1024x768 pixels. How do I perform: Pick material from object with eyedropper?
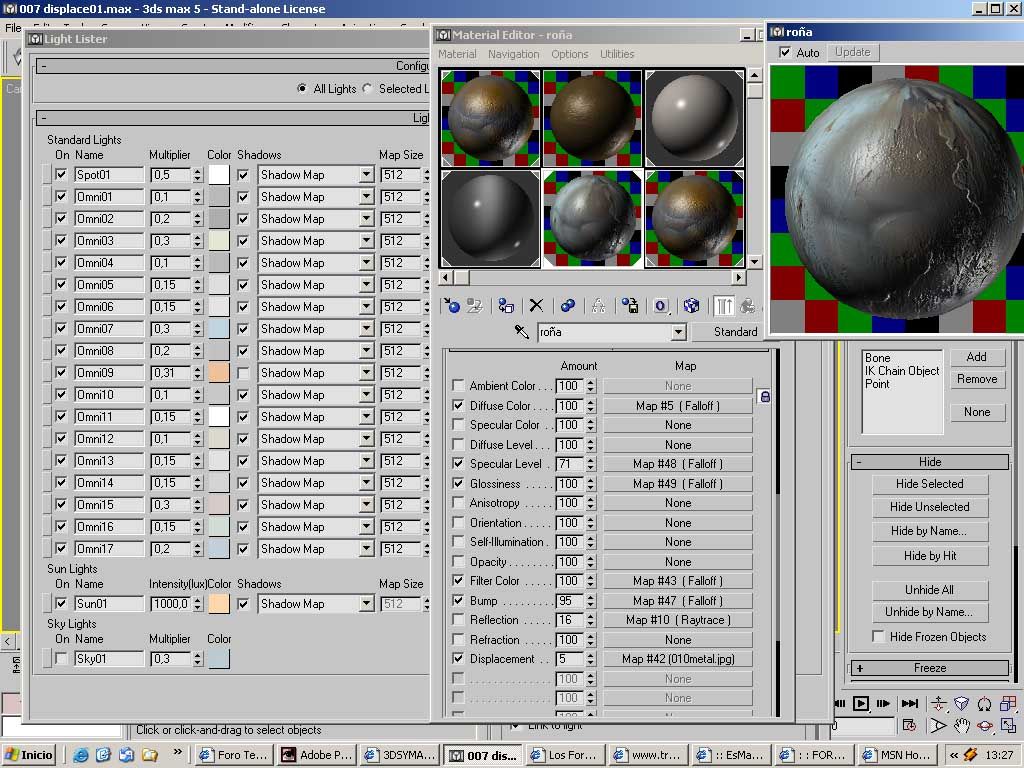(x=521, y=332)
